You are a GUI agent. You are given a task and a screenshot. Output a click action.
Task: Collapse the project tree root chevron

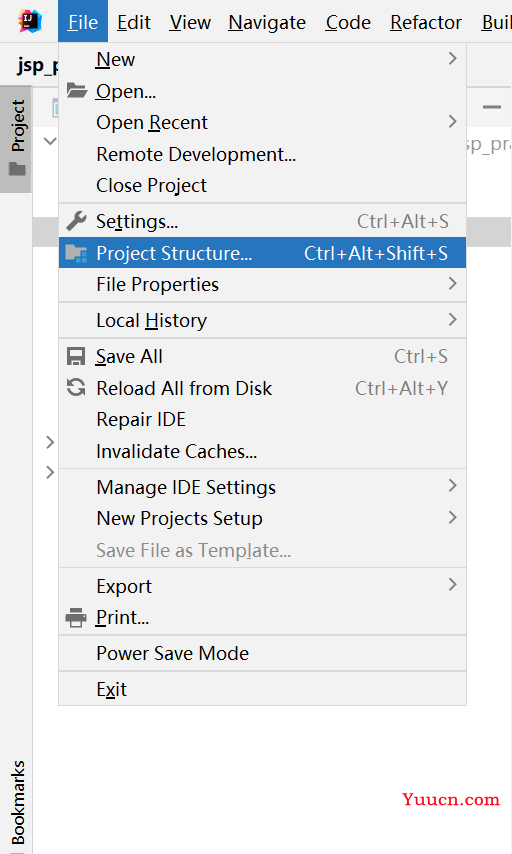coord(50,142)
